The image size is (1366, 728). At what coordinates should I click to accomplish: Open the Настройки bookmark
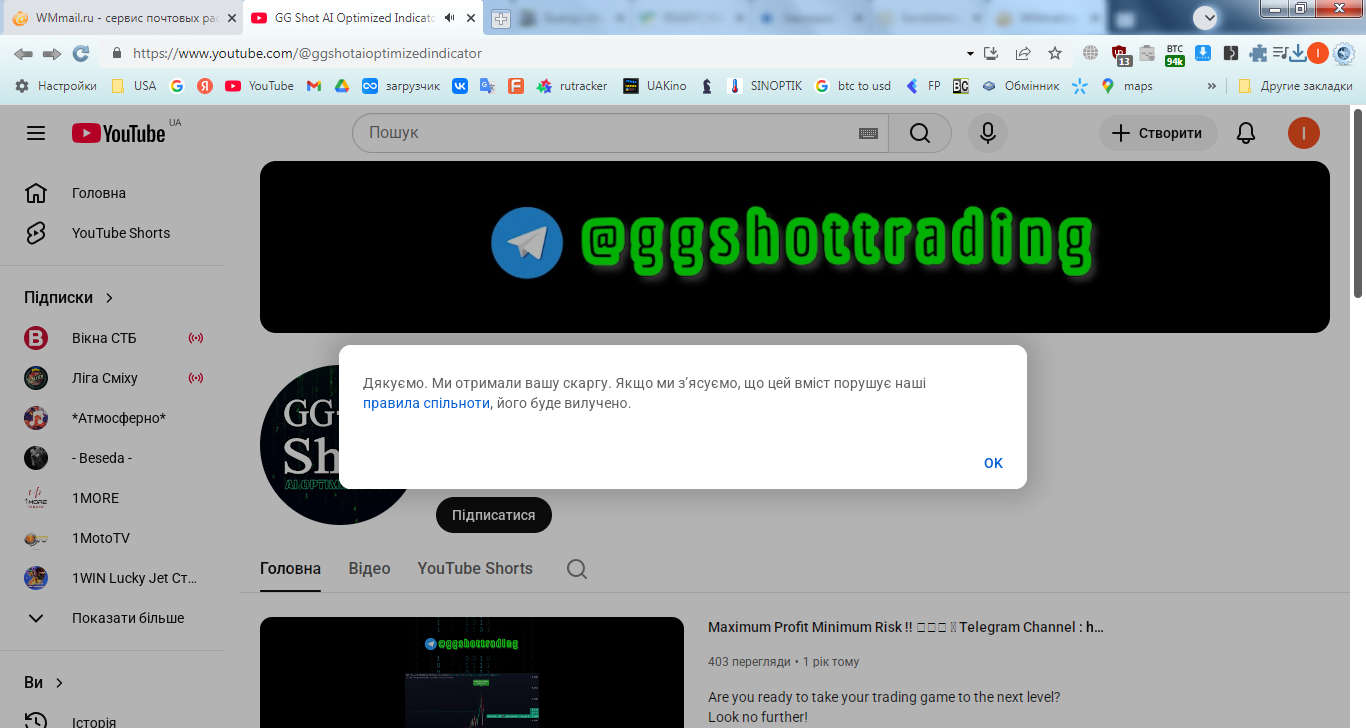[56, 86]
